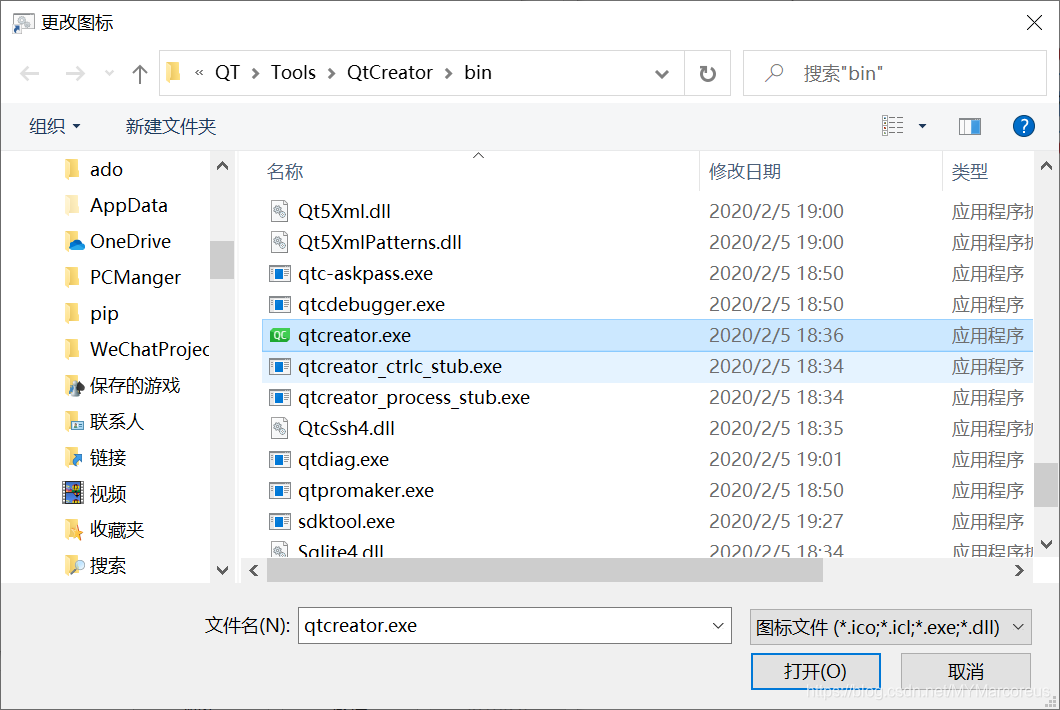
Task: Refresh the bin folder listing
Action: [708, 73]
